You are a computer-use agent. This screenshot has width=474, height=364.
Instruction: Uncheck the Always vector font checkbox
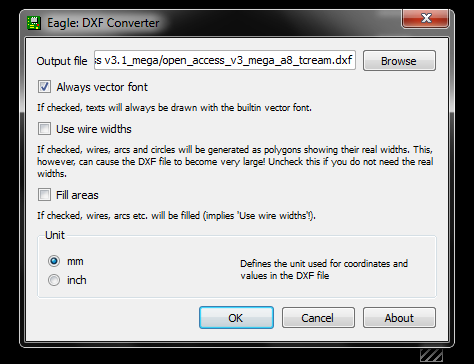44,87
